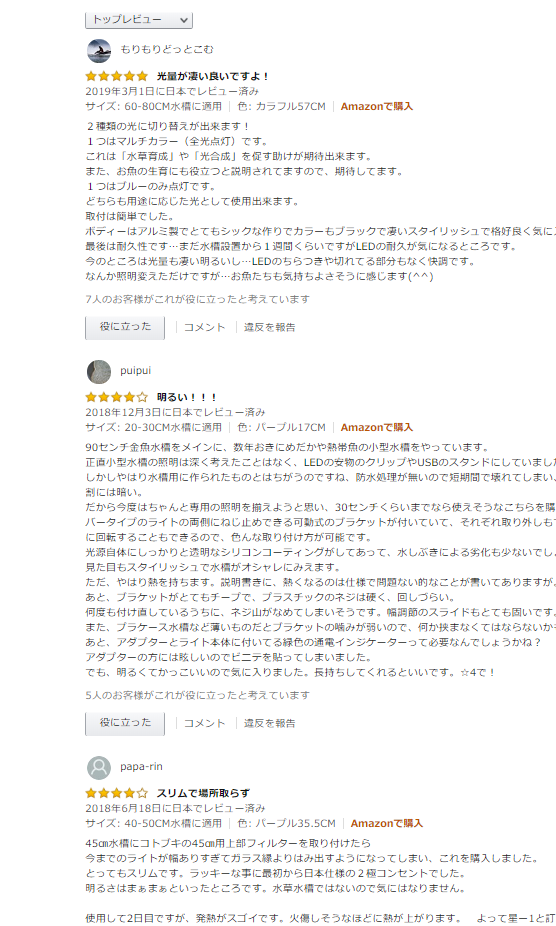Click コメント under the first review
The width and height of the screenshot is (556, 926).
(204, 327)
